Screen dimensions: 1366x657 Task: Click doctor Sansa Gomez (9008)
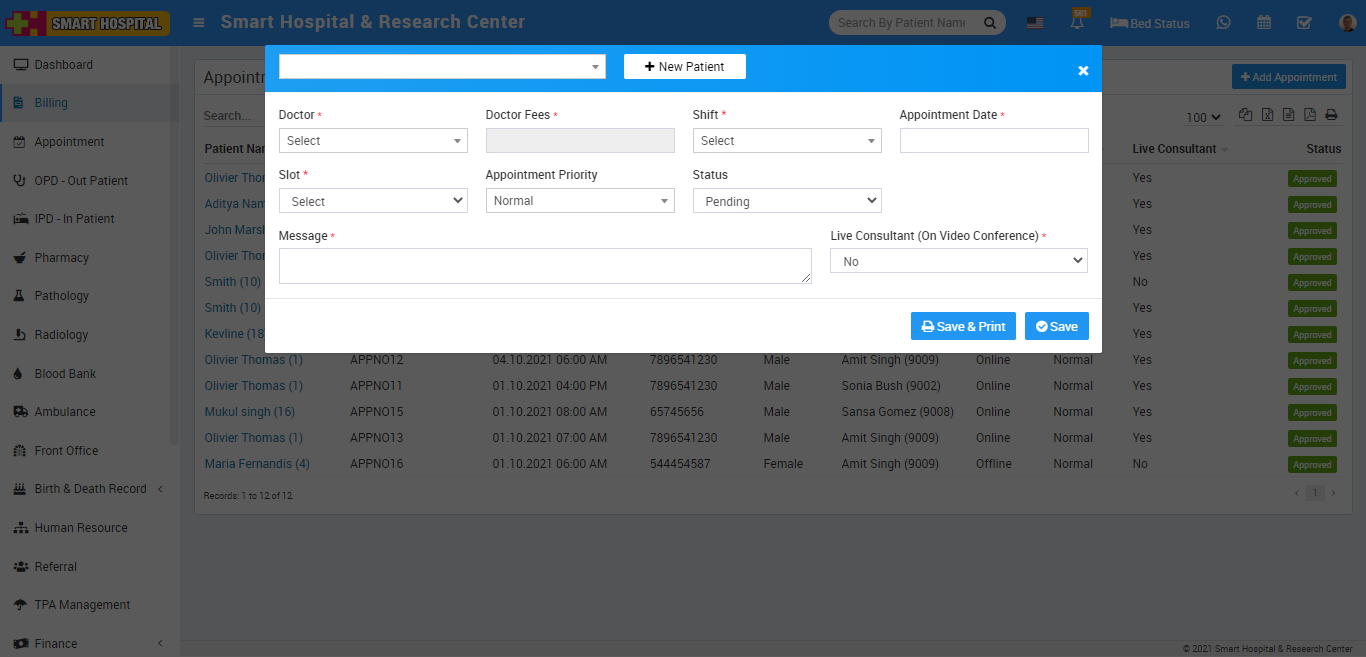point(898,412)
